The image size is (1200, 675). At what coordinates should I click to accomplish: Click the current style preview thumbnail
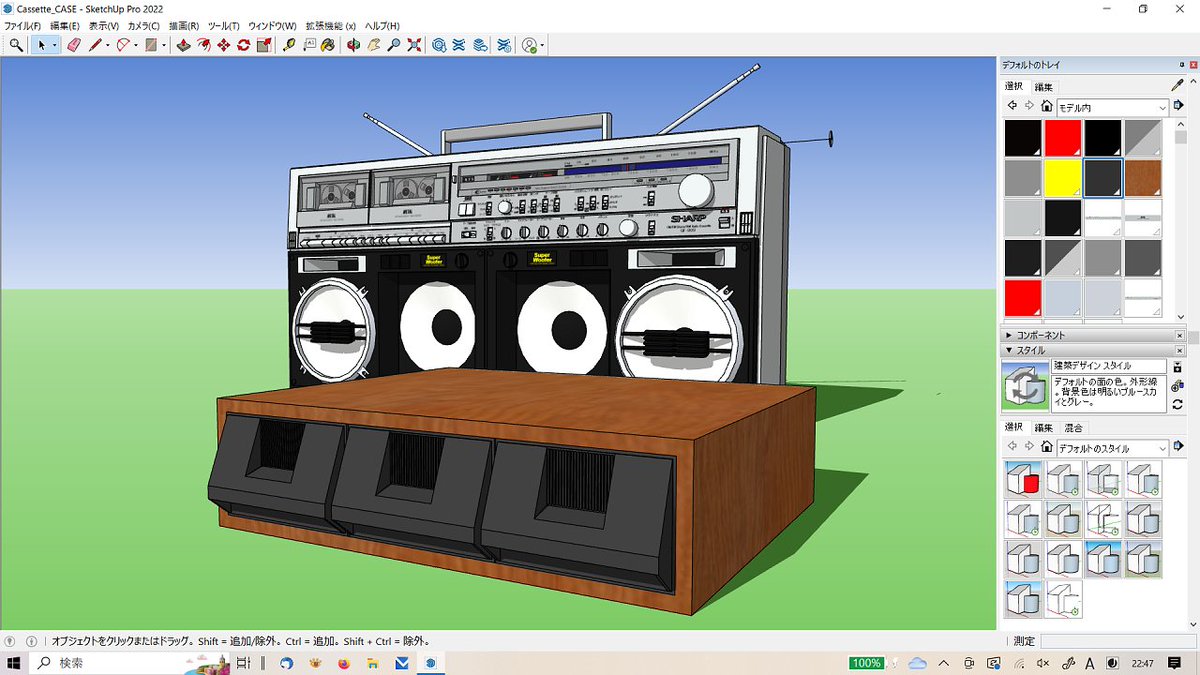[x=1024, y=385]
